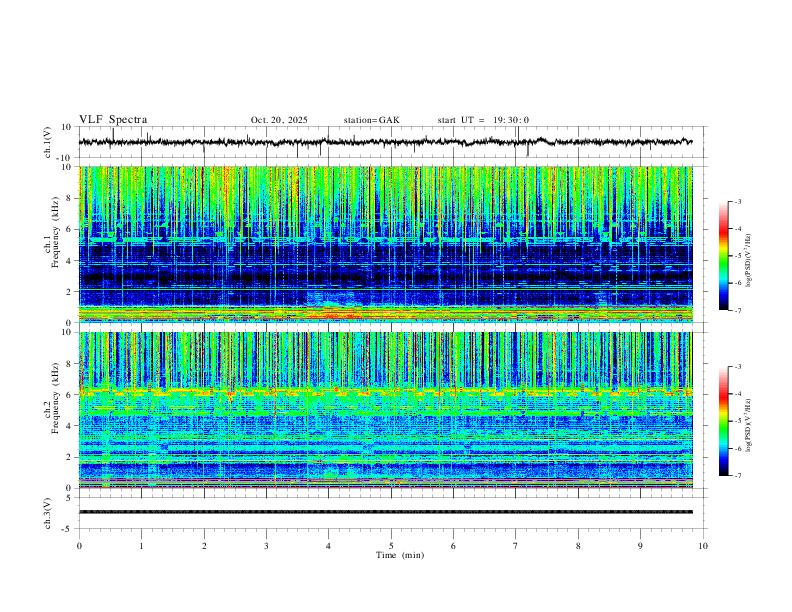Image resolution: width=792 pixels, height=612 pixels.
Task: Click the "-5" tick on ch.3(V) axis
Action: click(68, 529)
